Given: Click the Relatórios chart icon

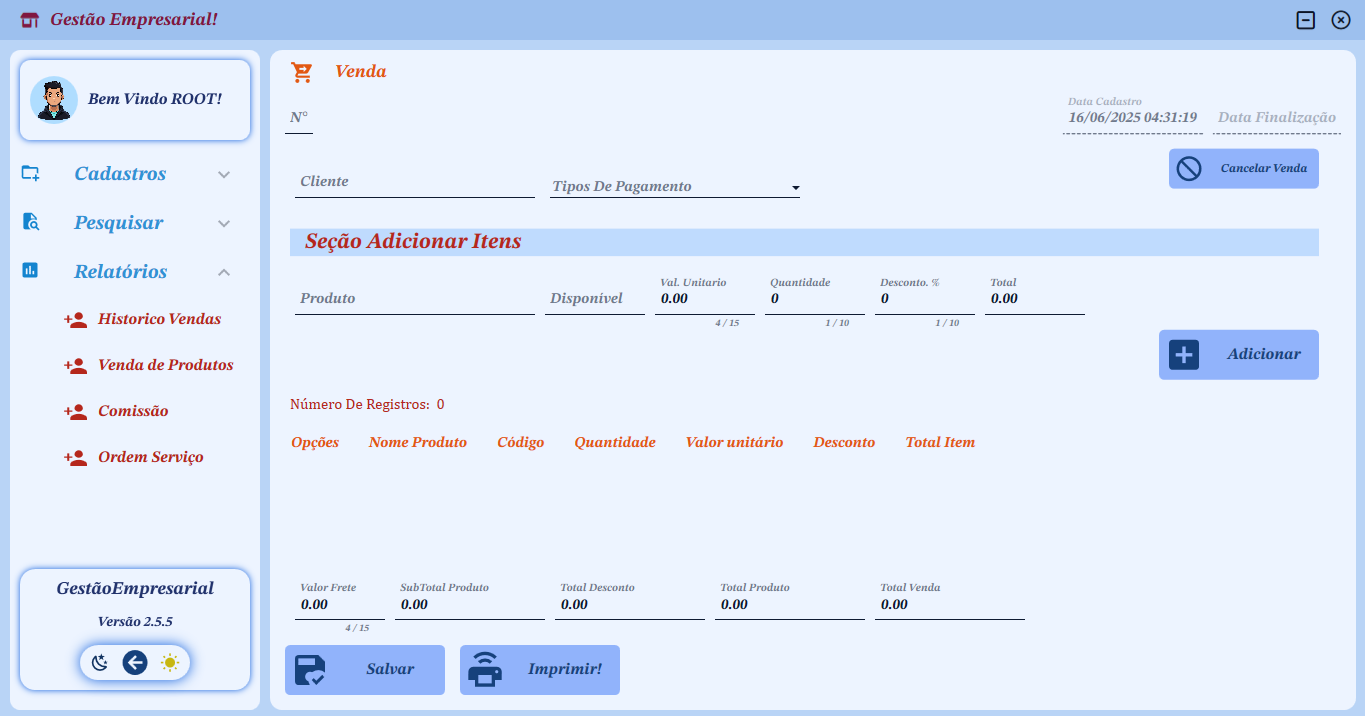Looking at the screenshot, I should pos(31,270).
